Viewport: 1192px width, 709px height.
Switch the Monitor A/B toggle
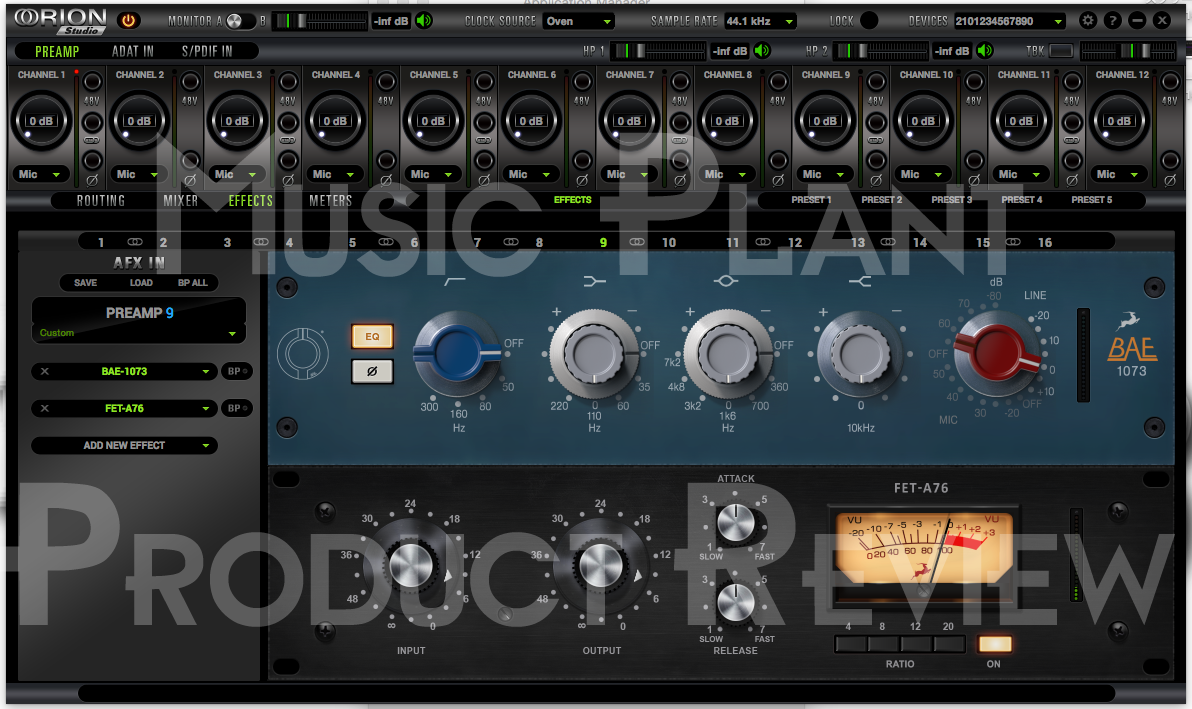click(239, 21)
